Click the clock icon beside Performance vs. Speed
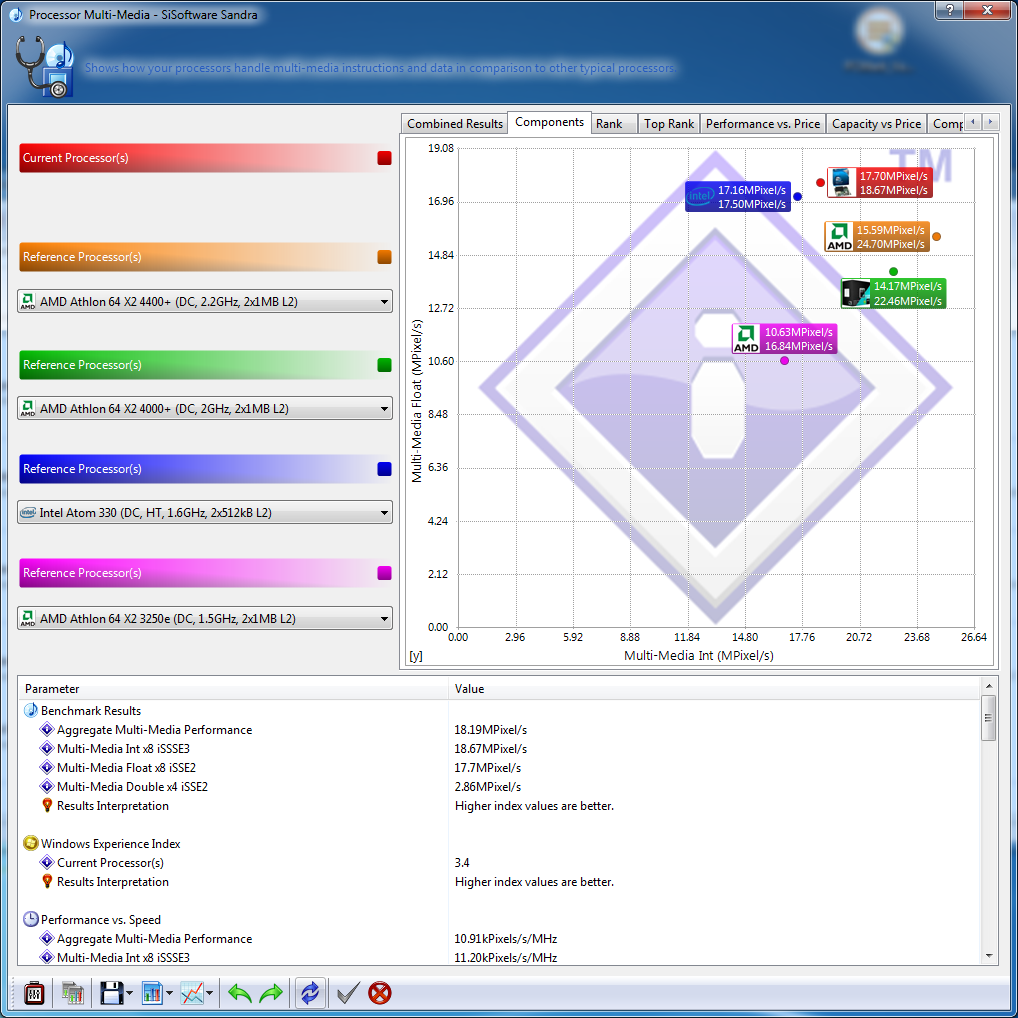This screenshot has width=1018, height=1018. click(31, 919)
